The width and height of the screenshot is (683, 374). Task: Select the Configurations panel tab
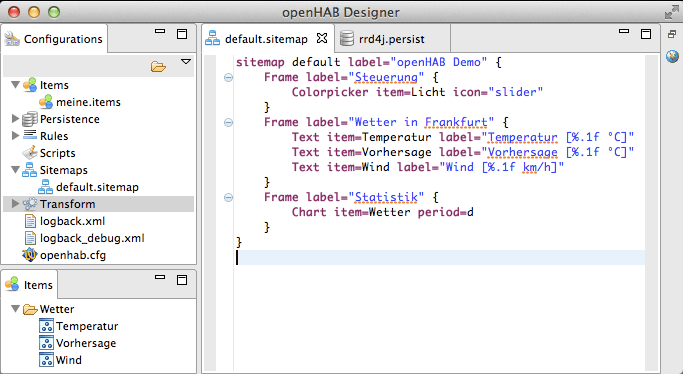pyautogui.click(x=54, y=39)
